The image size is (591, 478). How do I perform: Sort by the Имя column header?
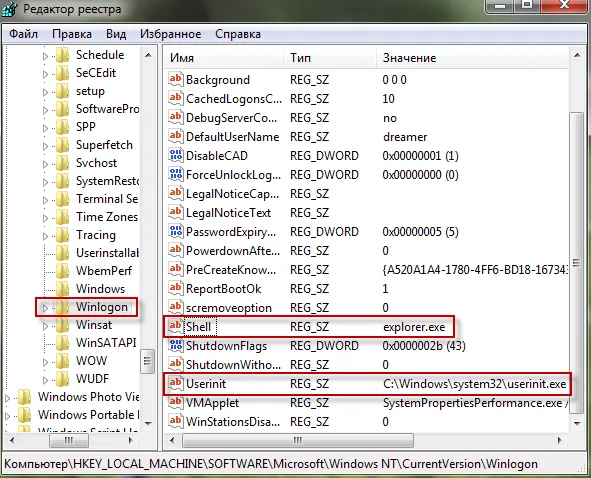(x=224, y=58)
